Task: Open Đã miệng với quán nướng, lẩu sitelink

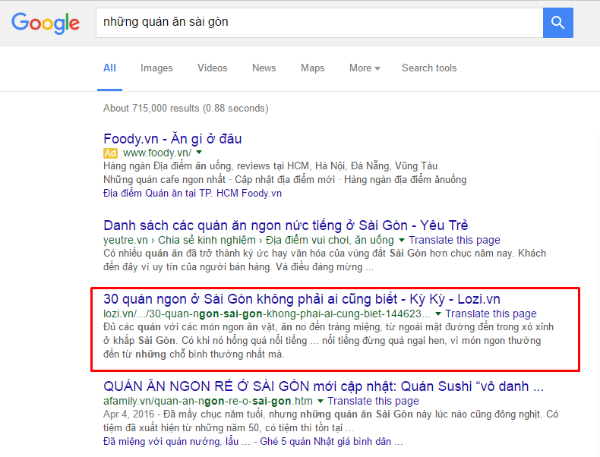Action: coord(176,442)
